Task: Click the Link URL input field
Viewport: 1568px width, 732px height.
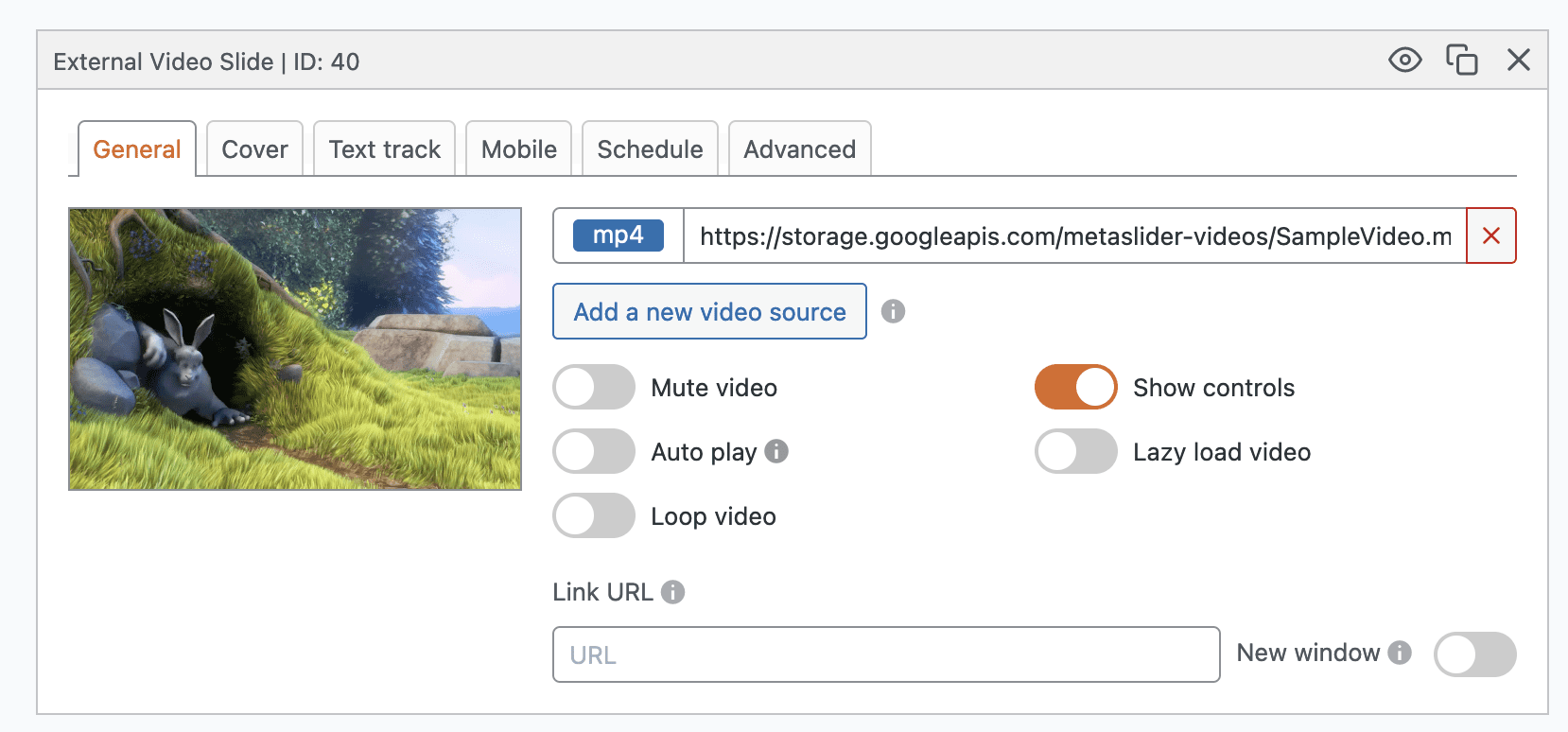Action: (886, 654)
